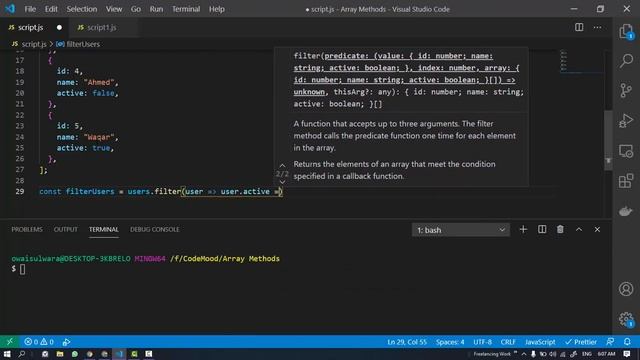This screenshot has width=640, height=360.
Task: Click the VS Code logo in title bar
Action: coord(10,9)
